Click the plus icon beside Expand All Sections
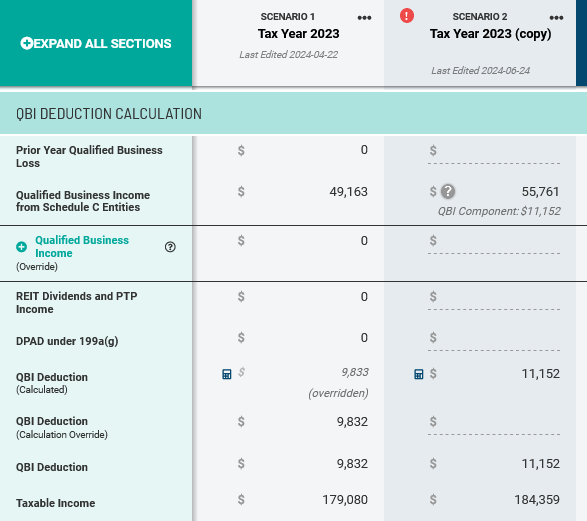Image resolution: width=587 pixels, height=521 pixels. [x=26, y=43]
